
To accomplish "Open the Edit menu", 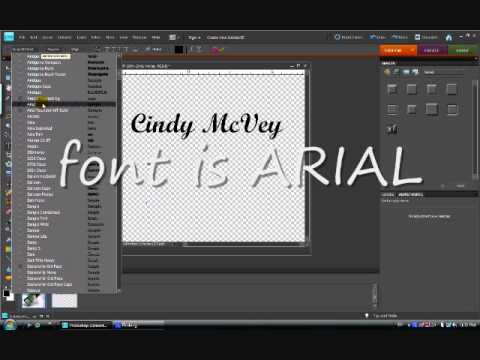I will coord(34,37).
